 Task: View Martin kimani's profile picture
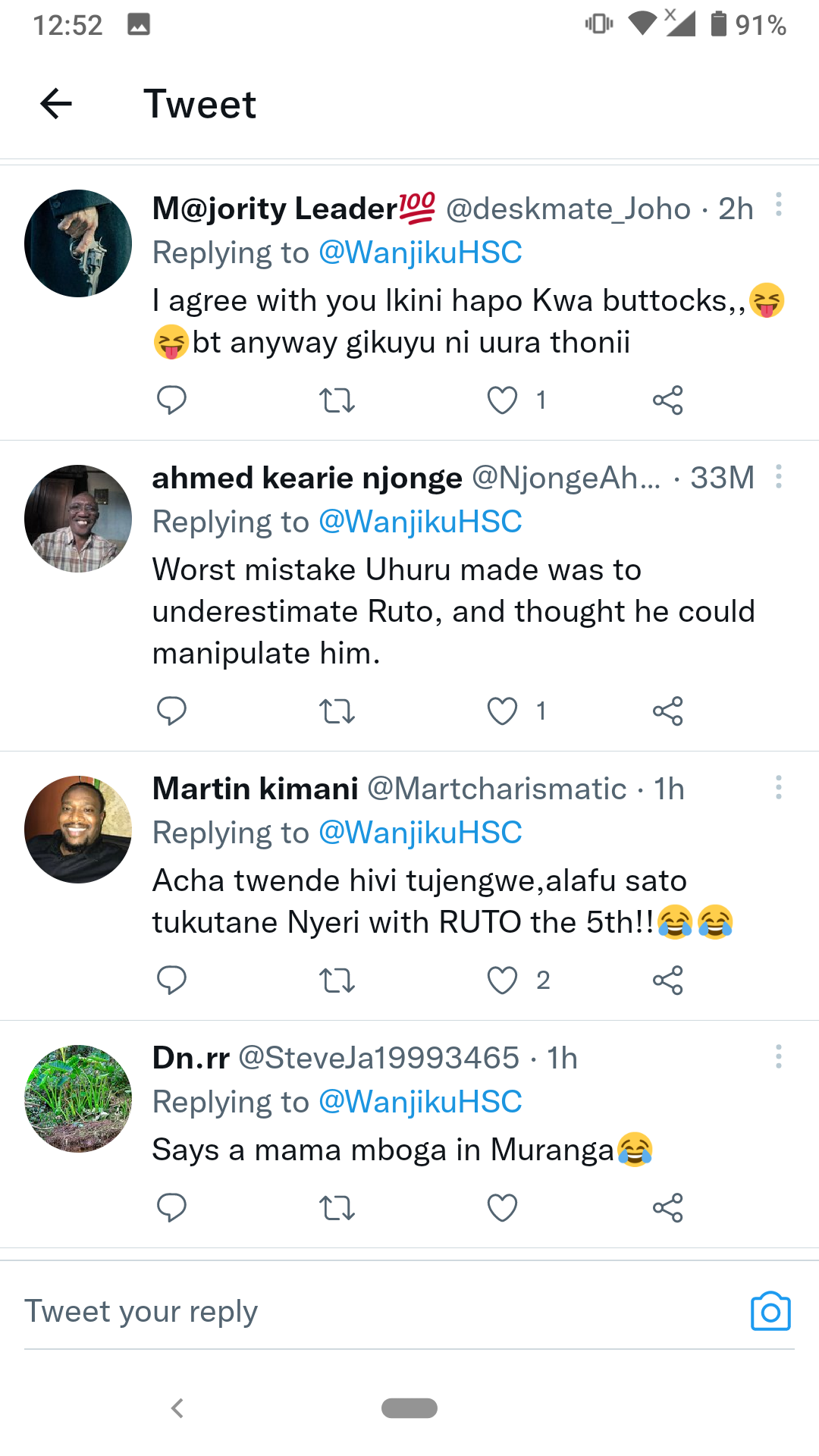click(78, 830)
